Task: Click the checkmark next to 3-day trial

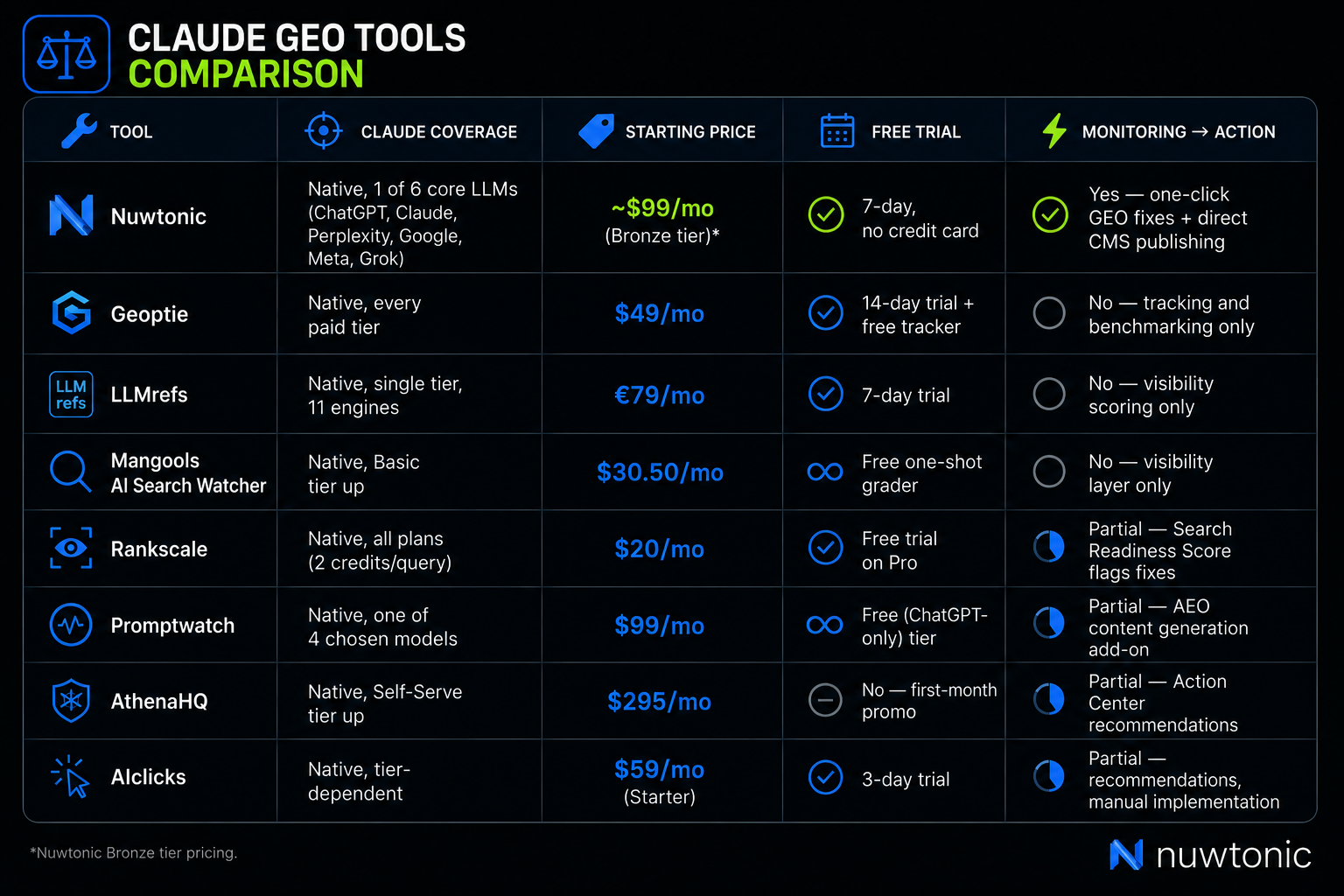Action: [825, 778]
